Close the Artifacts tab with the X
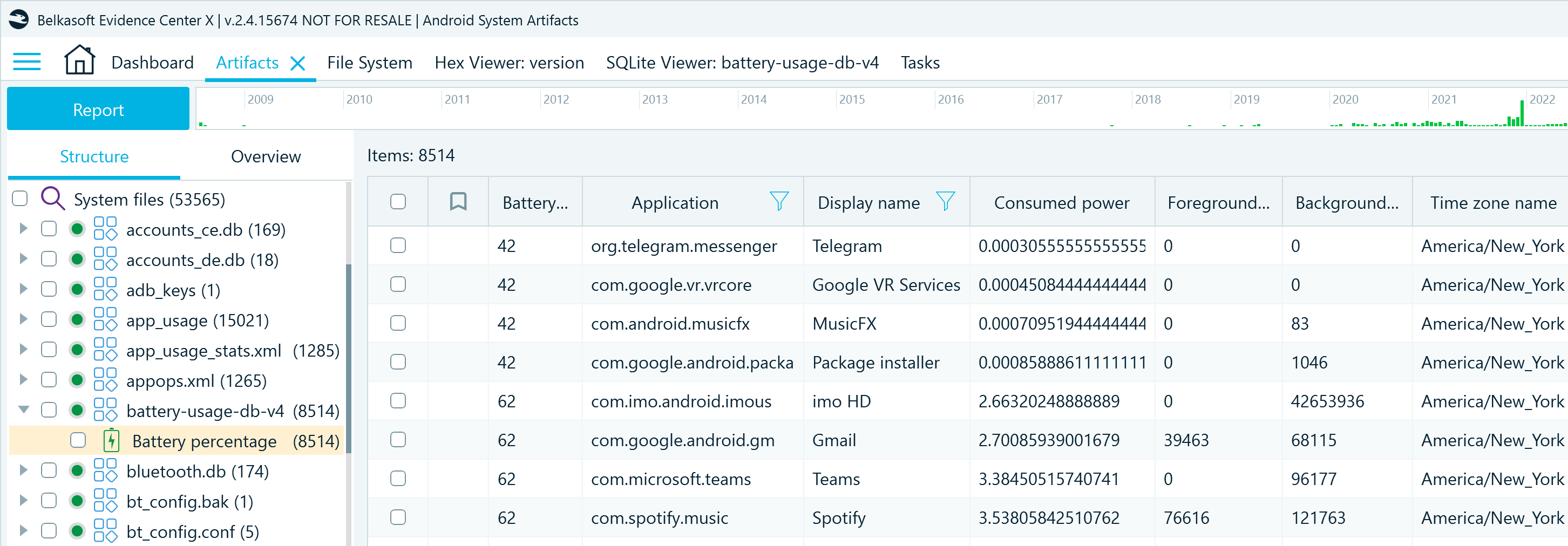The image size is (1568, 546). point(297,63)
